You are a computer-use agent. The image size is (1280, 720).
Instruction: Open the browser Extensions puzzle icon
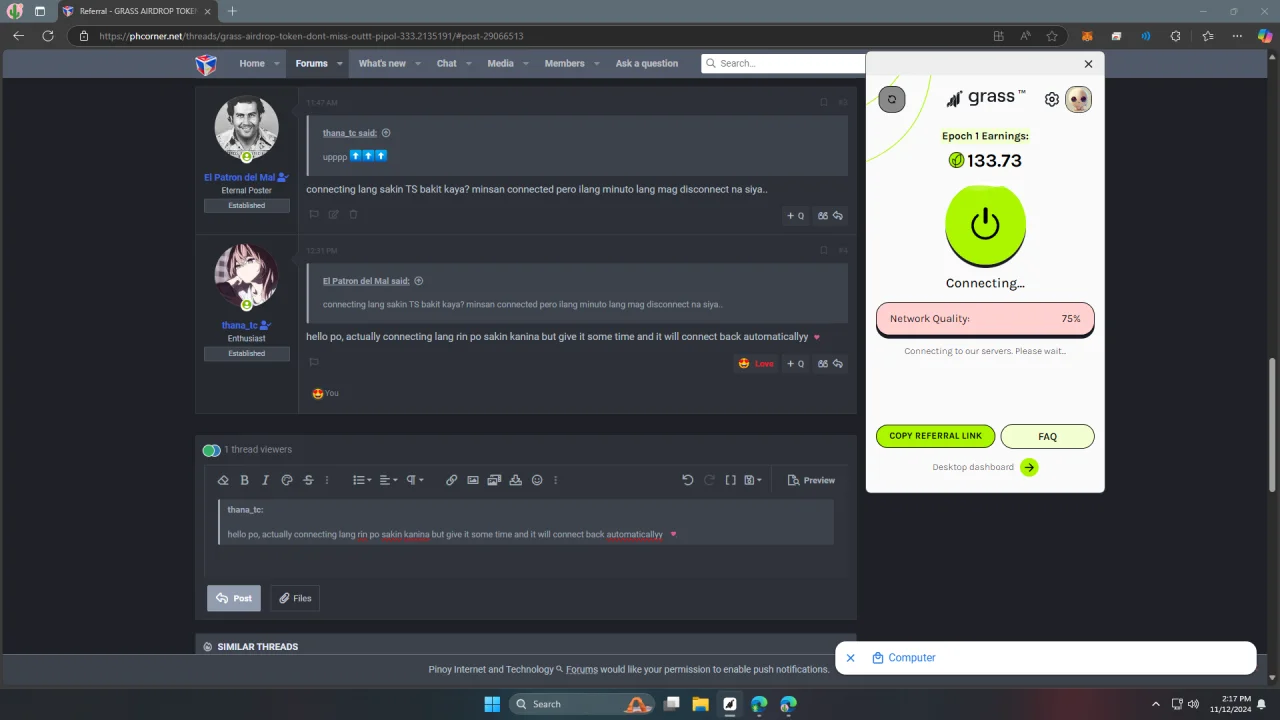(x=1175, y=36)
